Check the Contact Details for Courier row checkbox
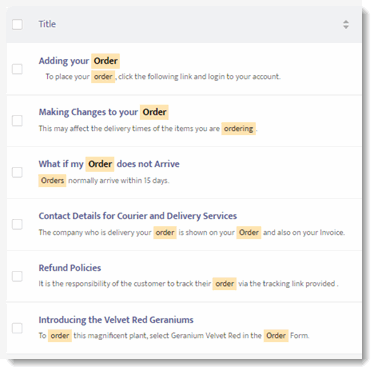Image resolution: width=371 pixels, height=367 pixels. (17, 224)
